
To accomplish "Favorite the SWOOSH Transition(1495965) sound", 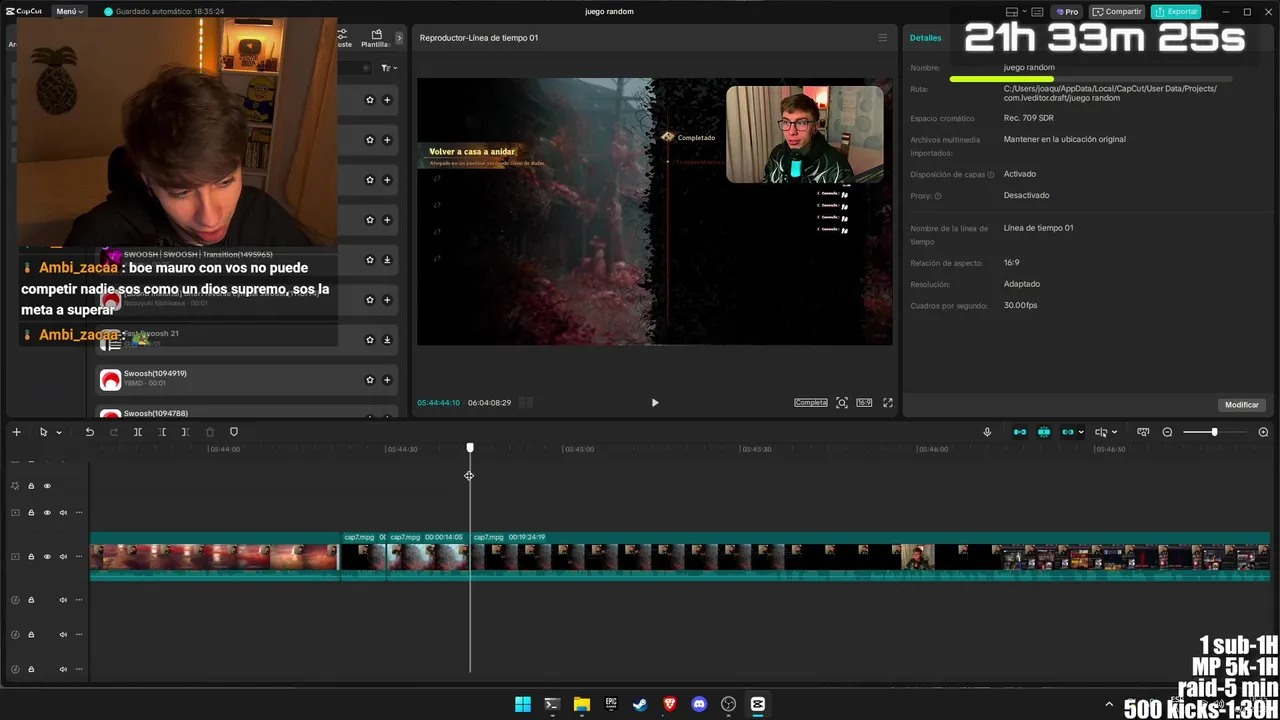I will (370, 260).
